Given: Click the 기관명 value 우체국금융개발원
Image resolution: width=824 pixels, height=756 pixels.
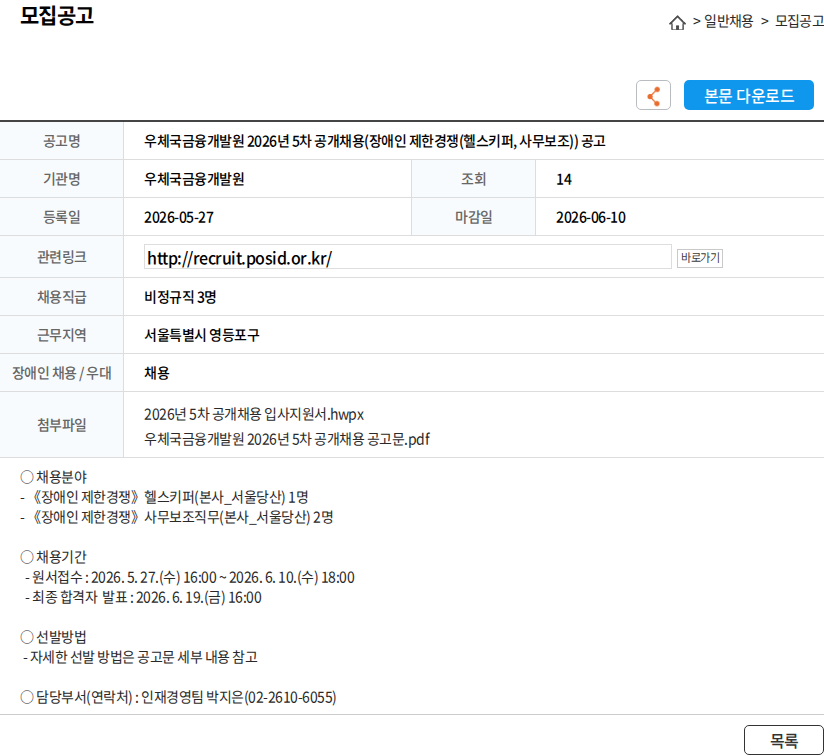Looking at the screenshot, I should [x=194, y=179].
